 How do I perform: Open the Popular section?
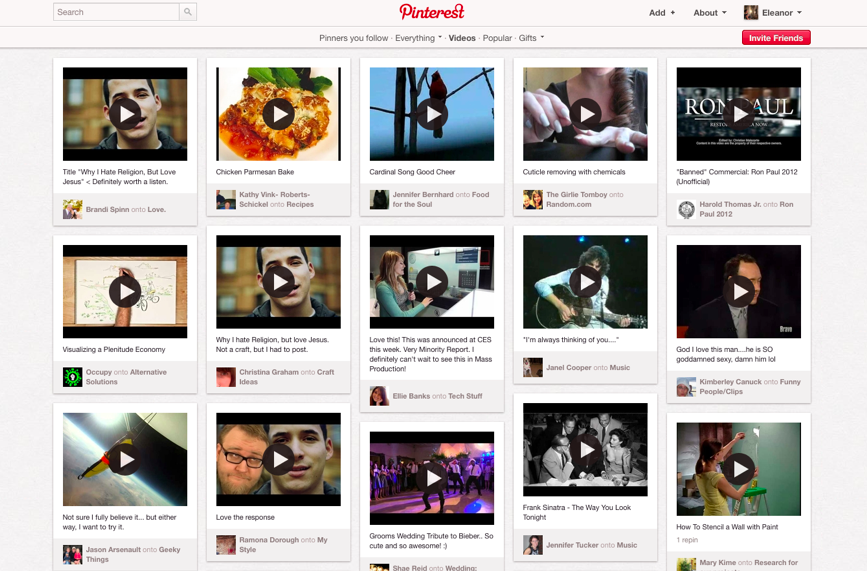click(x=497, y=38)
